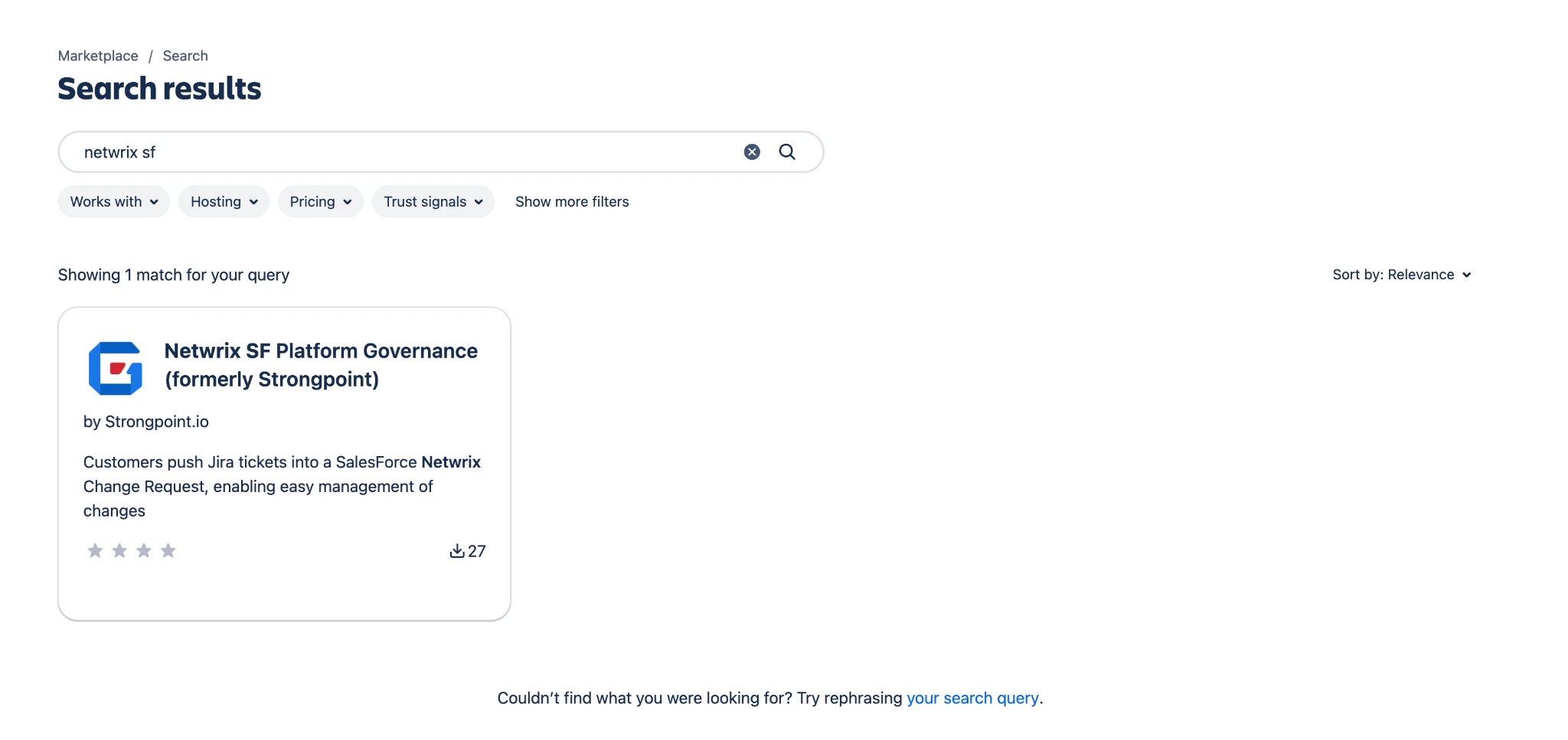The width and height of the screenshot is (1568, 740).
Task: Open the Works with filter
Action: point(113,201)
